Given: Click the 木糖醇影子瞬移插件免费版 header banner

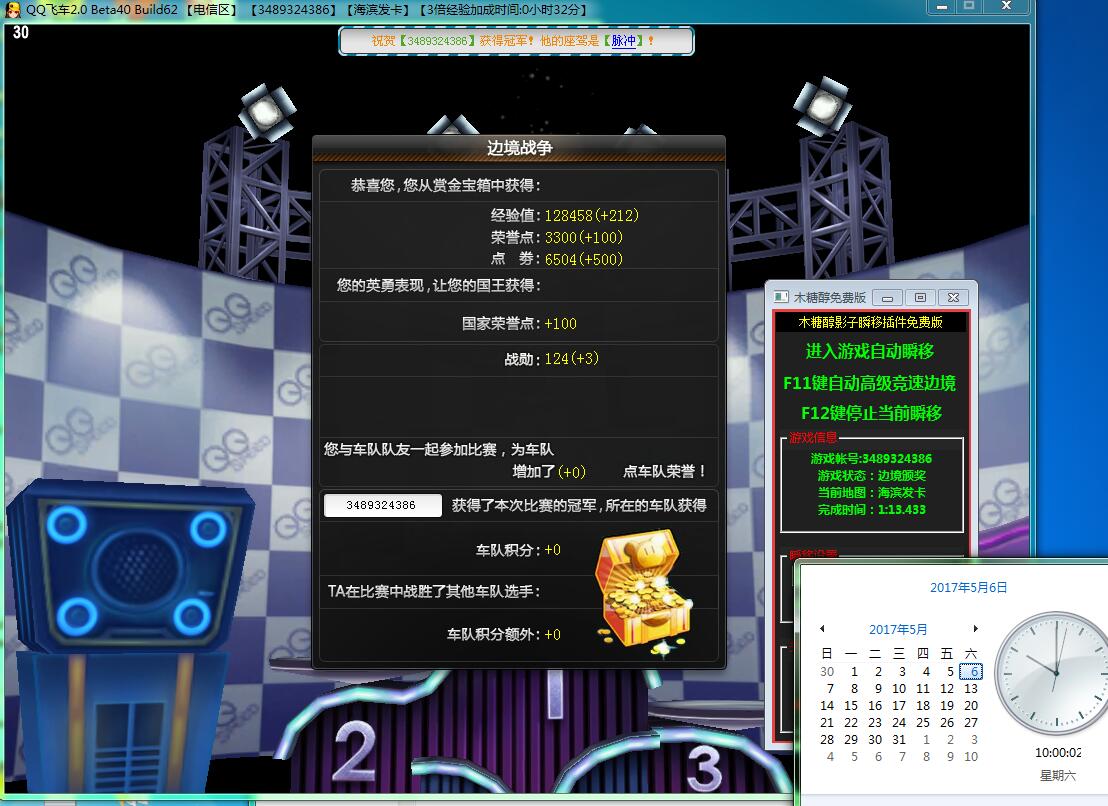Looking at the screenshot, I should pos(870,322).
